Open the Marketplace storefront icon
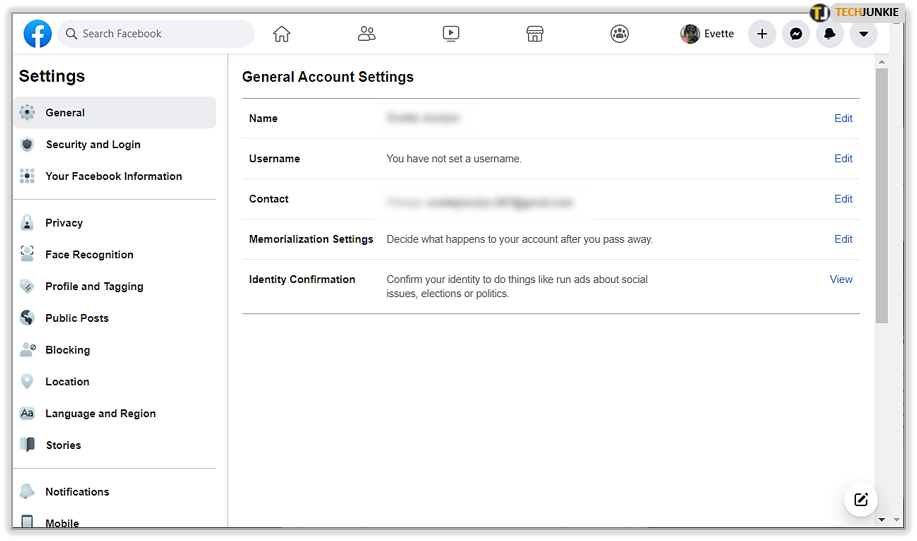 point(535,33)
